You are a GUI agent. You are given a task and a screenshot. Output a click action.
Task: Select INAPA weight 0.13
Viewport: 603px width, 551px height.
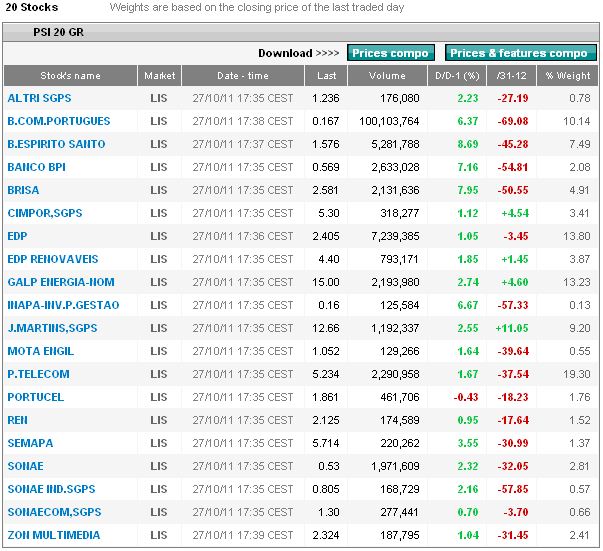coord(580,305)
